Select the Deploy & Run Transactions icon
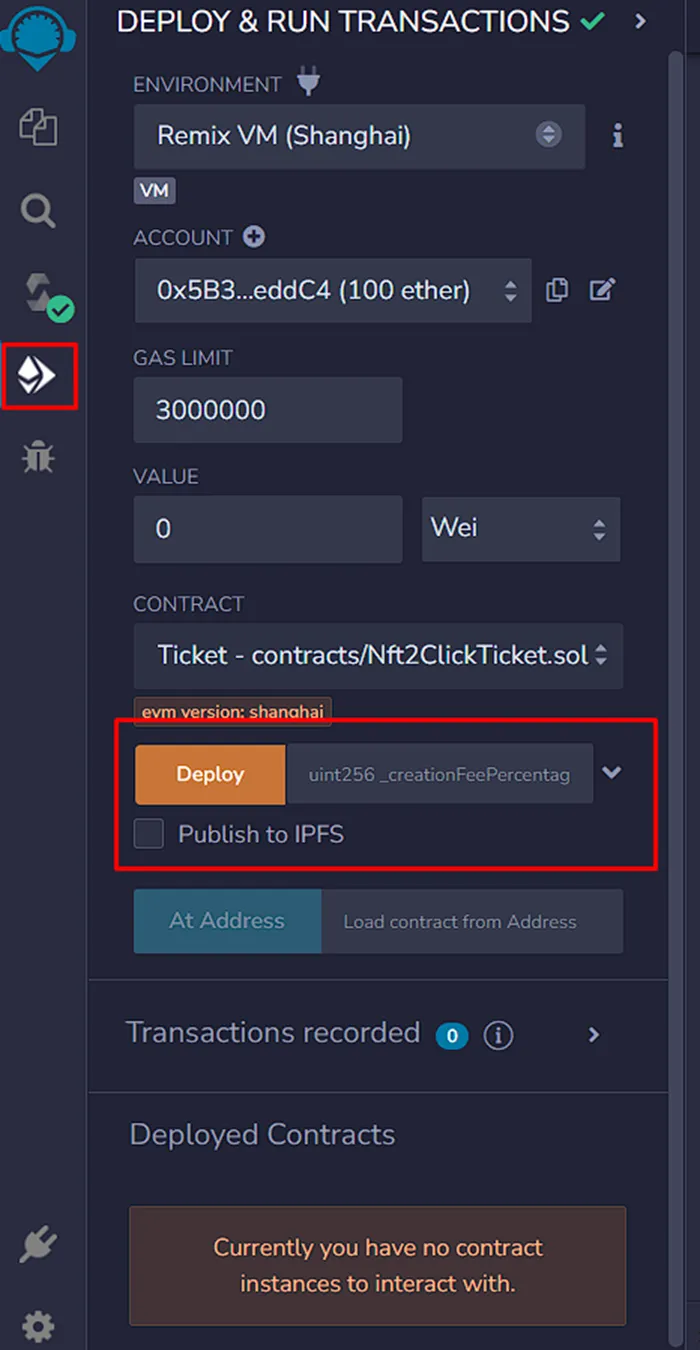 tap(39, 376)
